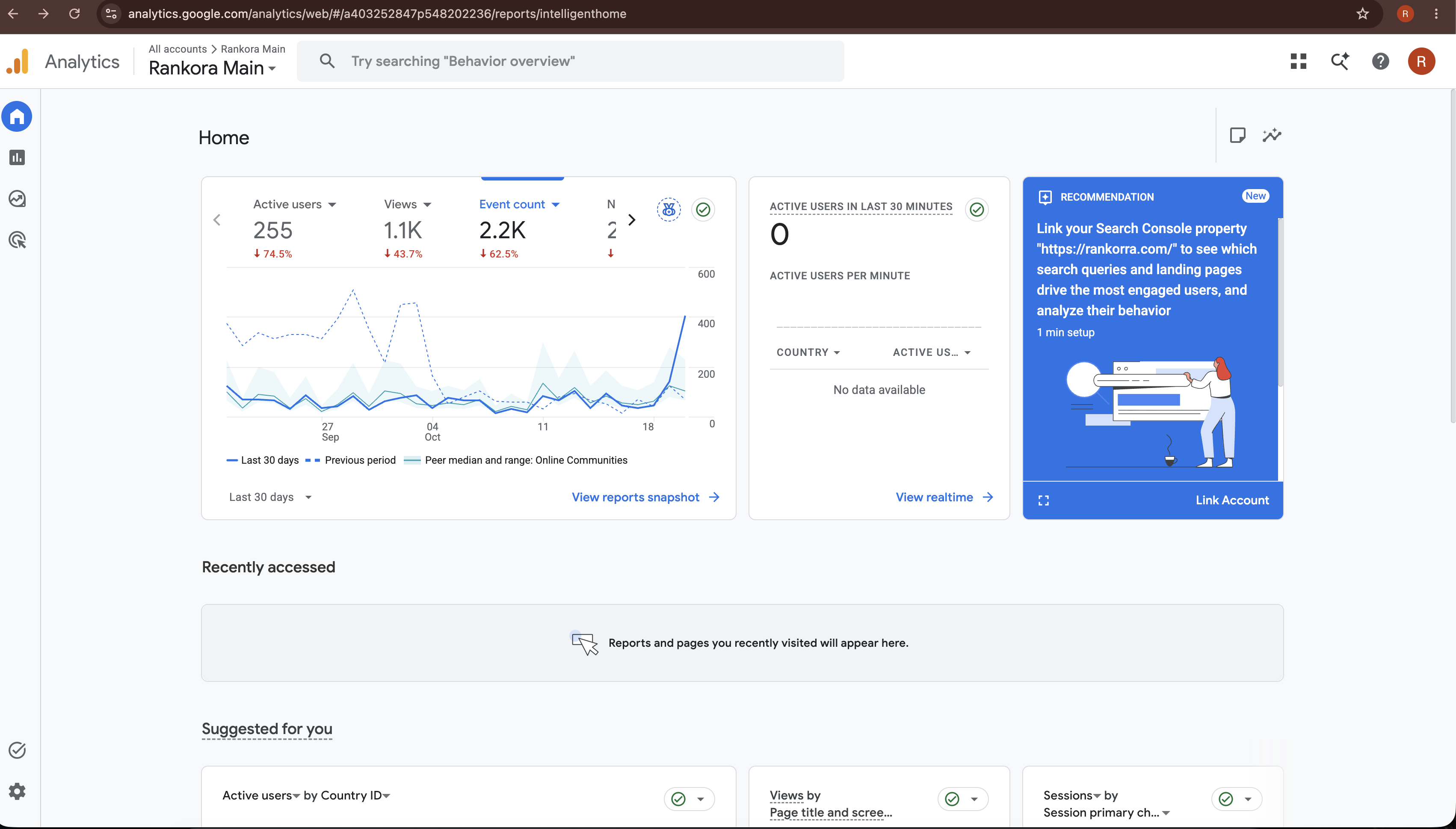
Task: Open the Advertising icon in the sidebar
Action: click(x=17, y=240)
